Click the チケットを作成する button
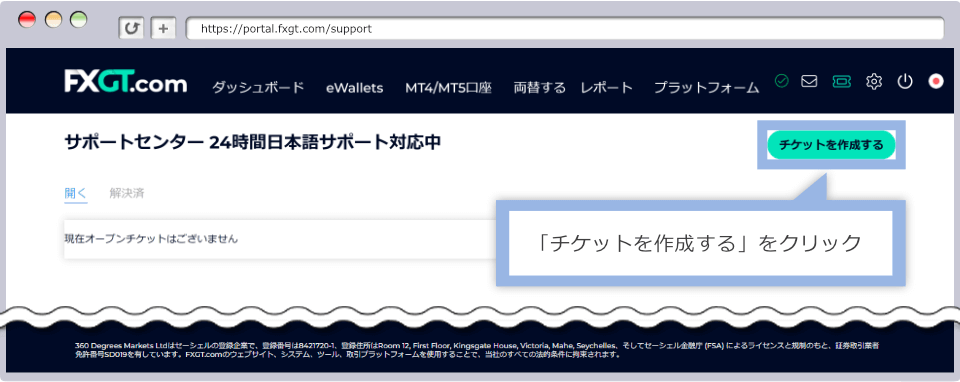The image size is (960, 382). click(x=831, y=145)
